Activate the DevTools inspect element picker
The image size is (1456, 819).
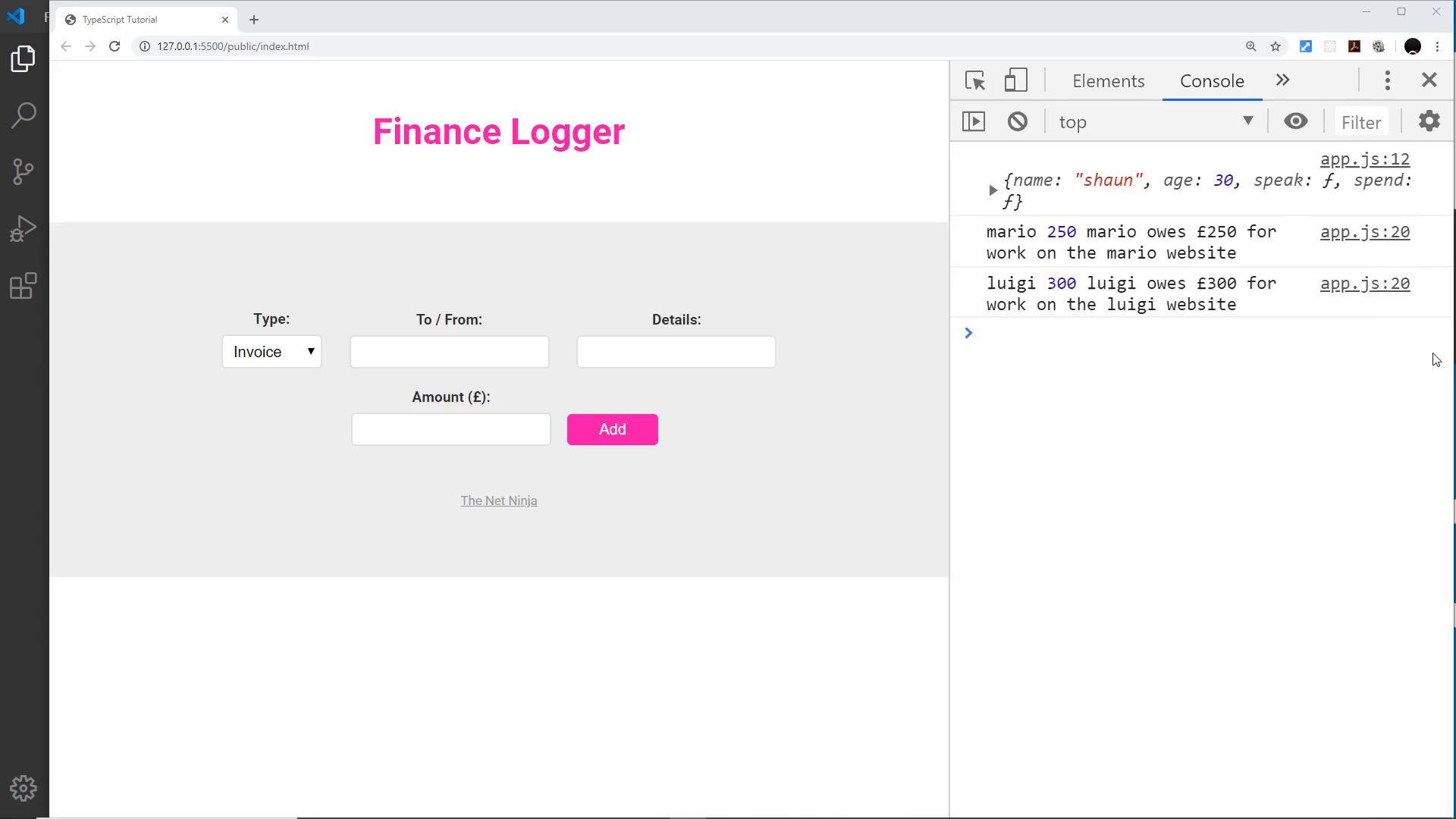click(x=975, y=80)
